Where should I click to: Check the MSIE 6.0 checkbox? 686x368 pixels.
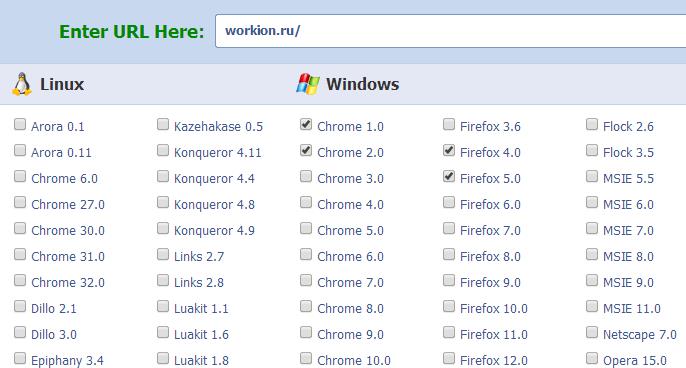[592, 202]
